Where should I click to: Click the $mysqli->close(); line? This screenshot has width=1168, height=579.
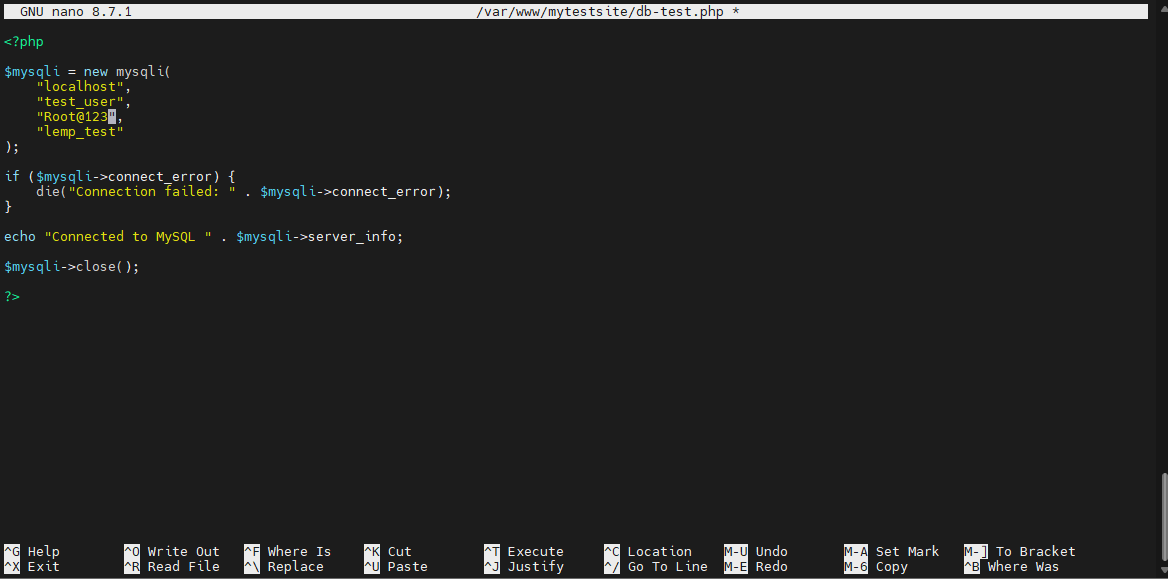pyautogui.click(x=72, y=266)
